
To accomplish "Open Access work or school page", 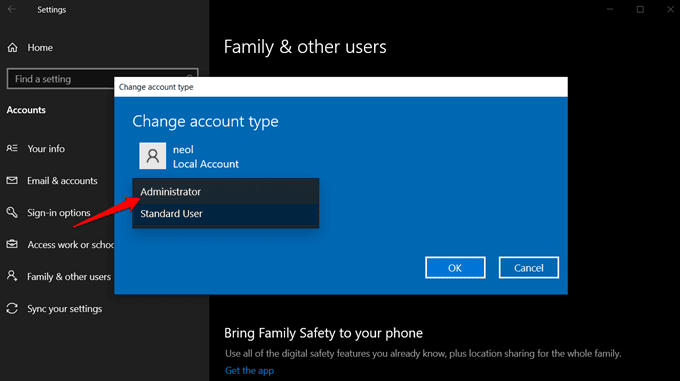I will point(70,245).
